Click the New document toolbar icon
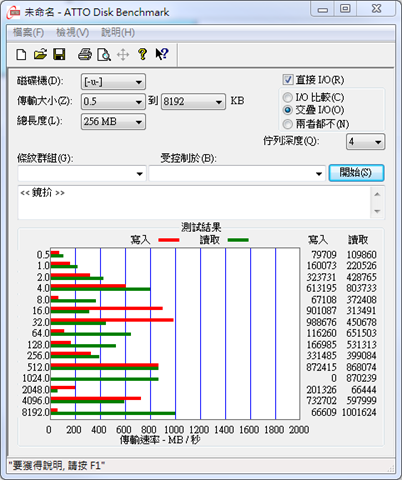Image resolution: width=402 pixels, height=480 pixels. [21, 54]
